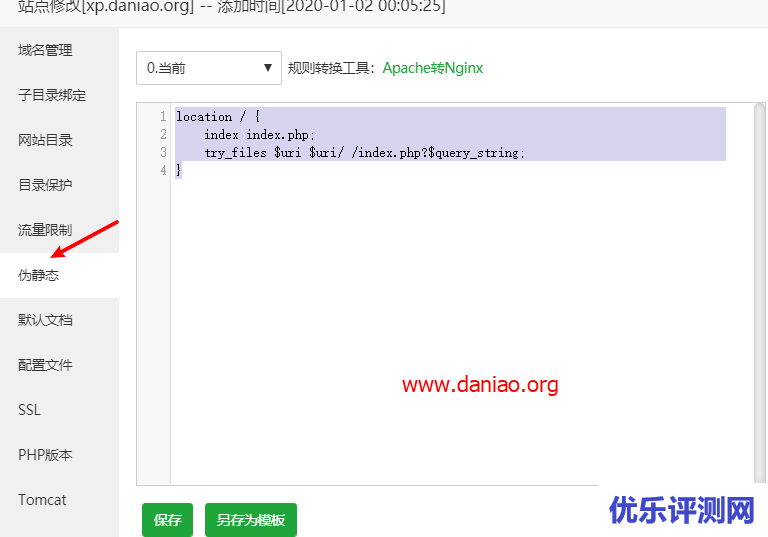The width and height of the screenshot is (768, 537).
Task: Switch to the 配置文件 tab
Action: (46, 365)
